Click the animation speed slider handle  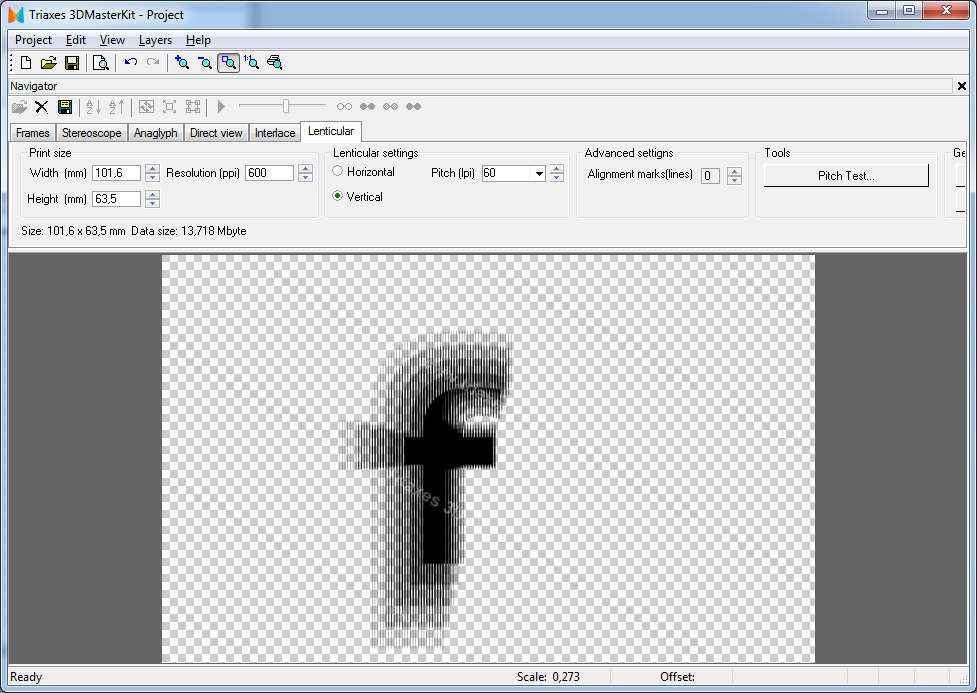point(286,107)
